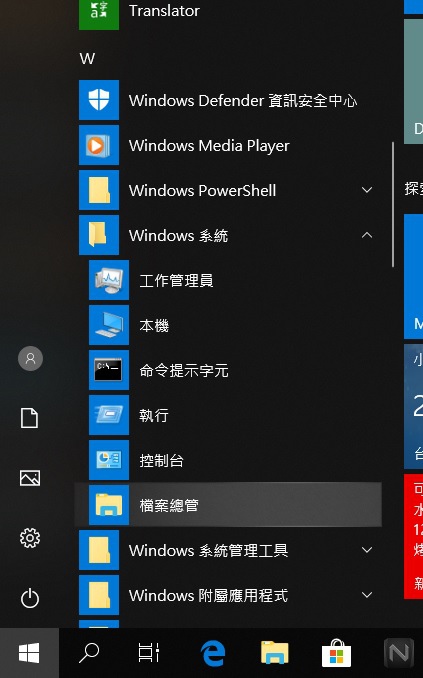Click the 控制台 control panel icon
This screenshot has height=678, width=423.
click(109, 460)
